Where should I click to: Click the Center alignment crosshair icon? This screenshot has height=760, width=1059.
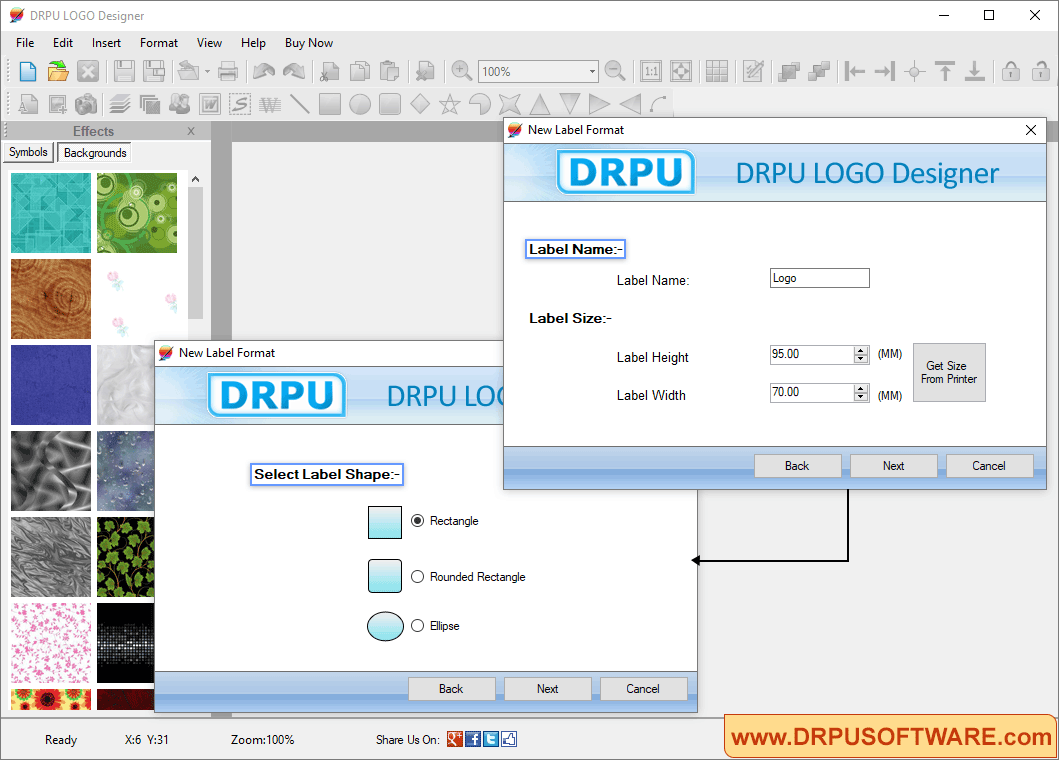pos(914,71)
